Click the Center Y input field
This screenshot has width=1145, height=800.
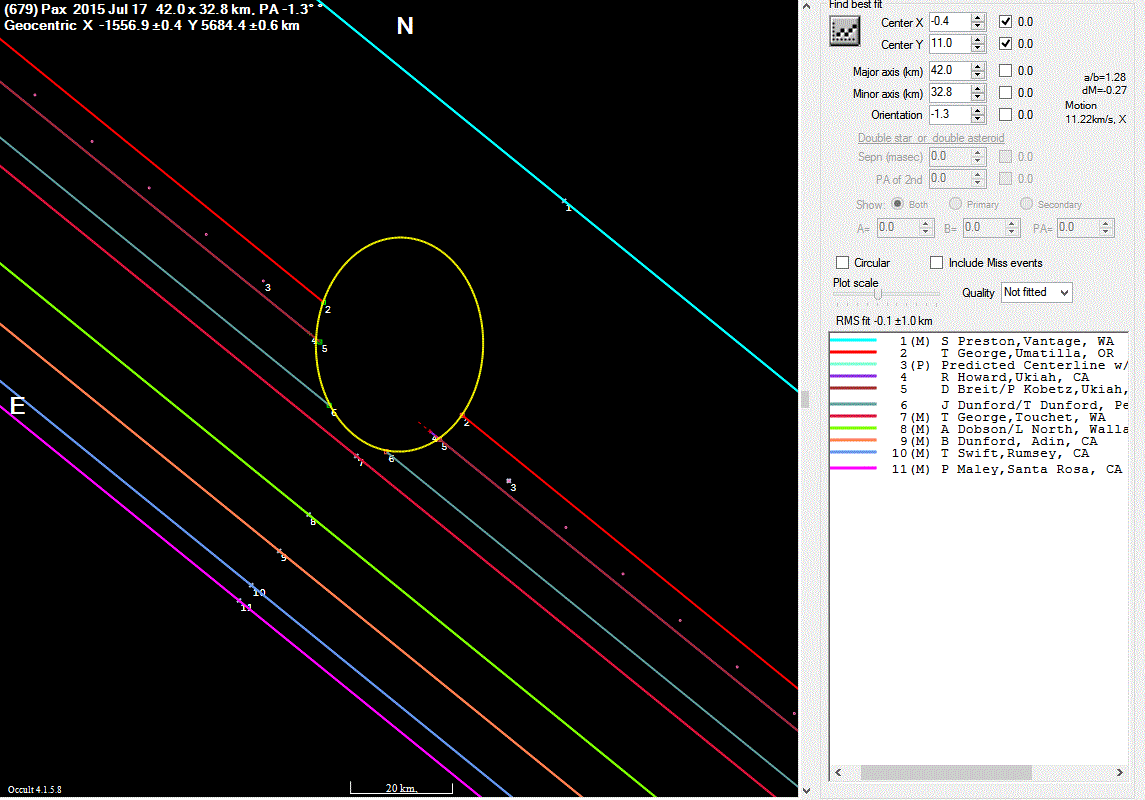[949, 44]
